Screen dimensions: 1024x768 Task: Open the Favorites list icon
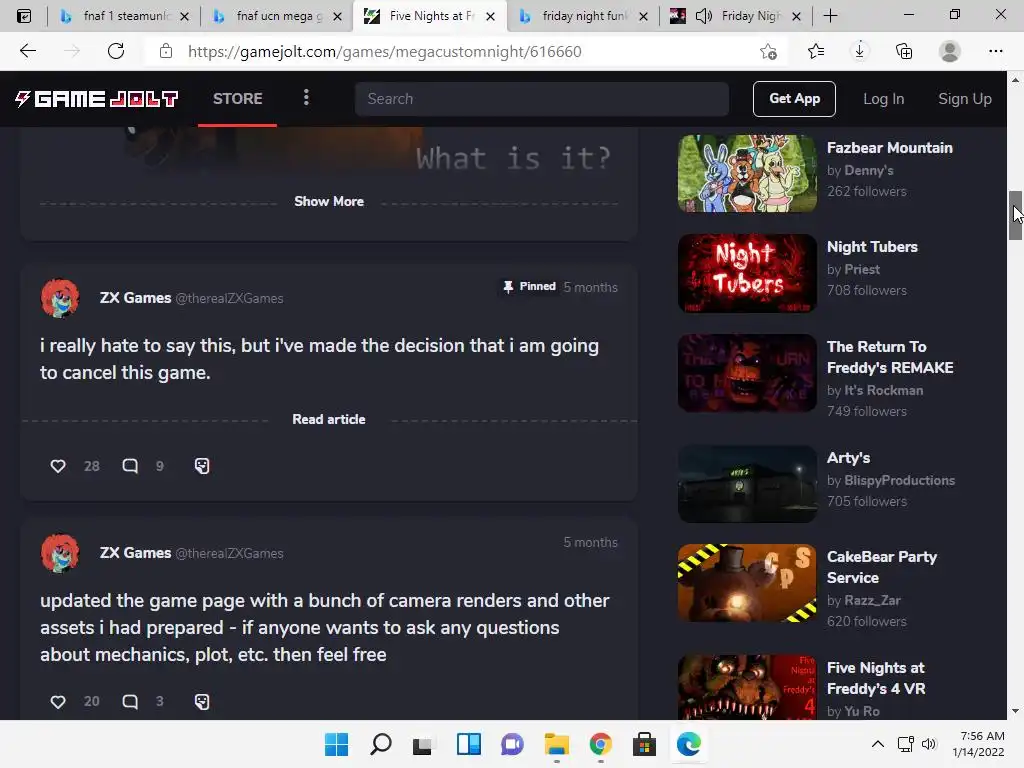click(x=816, y=51)
